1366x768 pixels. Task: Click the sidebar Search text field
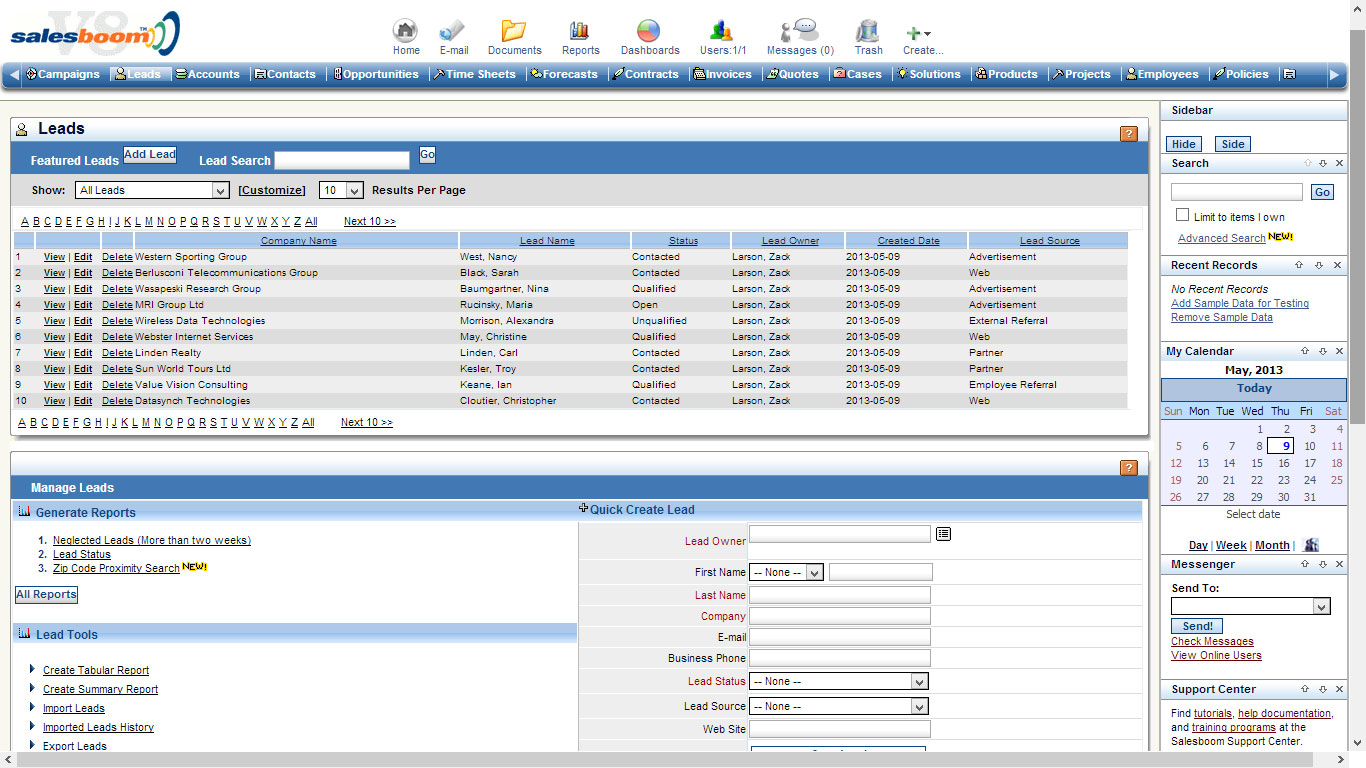tap(1237, 192)
